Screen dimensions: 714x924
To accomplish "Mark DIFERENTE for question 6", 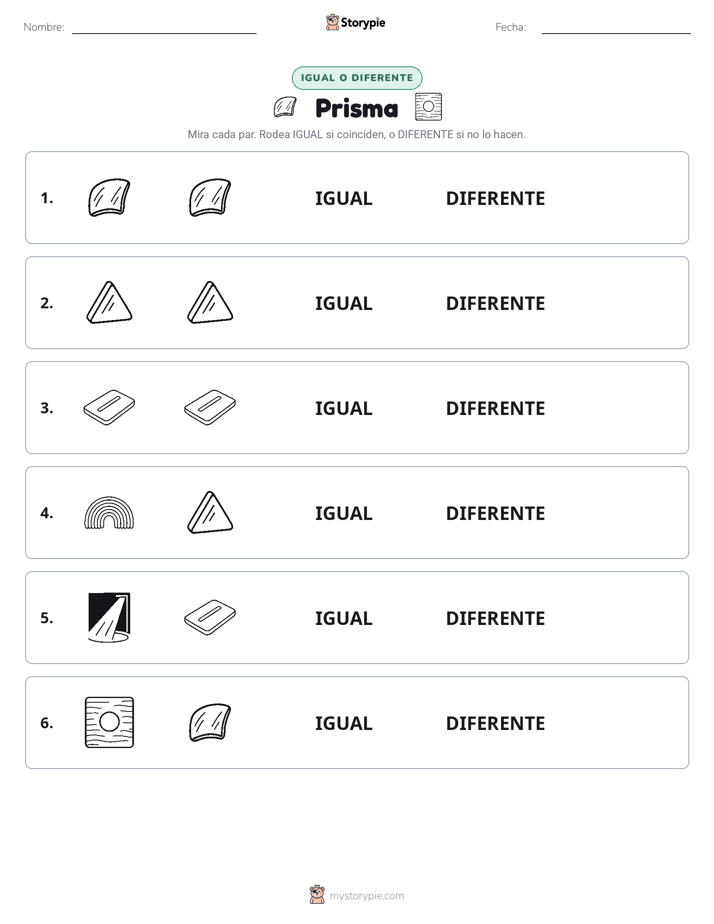I will click(495, 723).
